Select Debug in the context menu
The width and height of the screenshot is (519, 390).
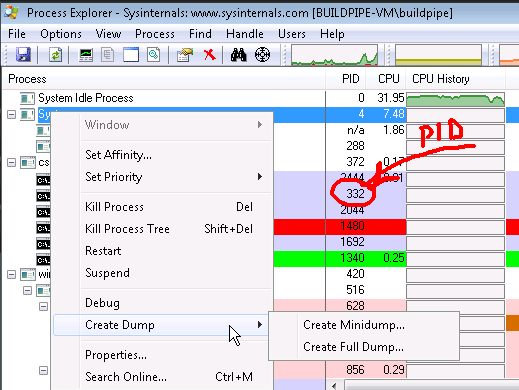tap(162, 303)
